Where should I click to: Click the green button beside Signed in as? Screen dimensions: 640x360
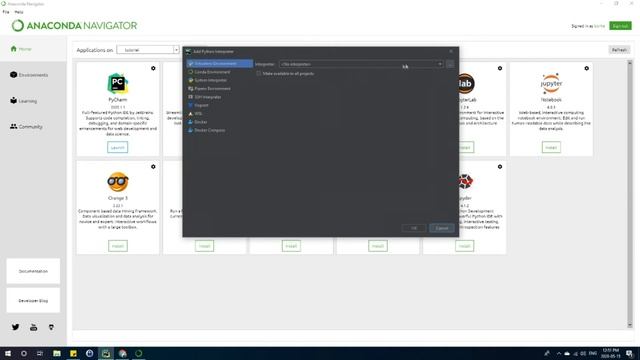[620, 26]
